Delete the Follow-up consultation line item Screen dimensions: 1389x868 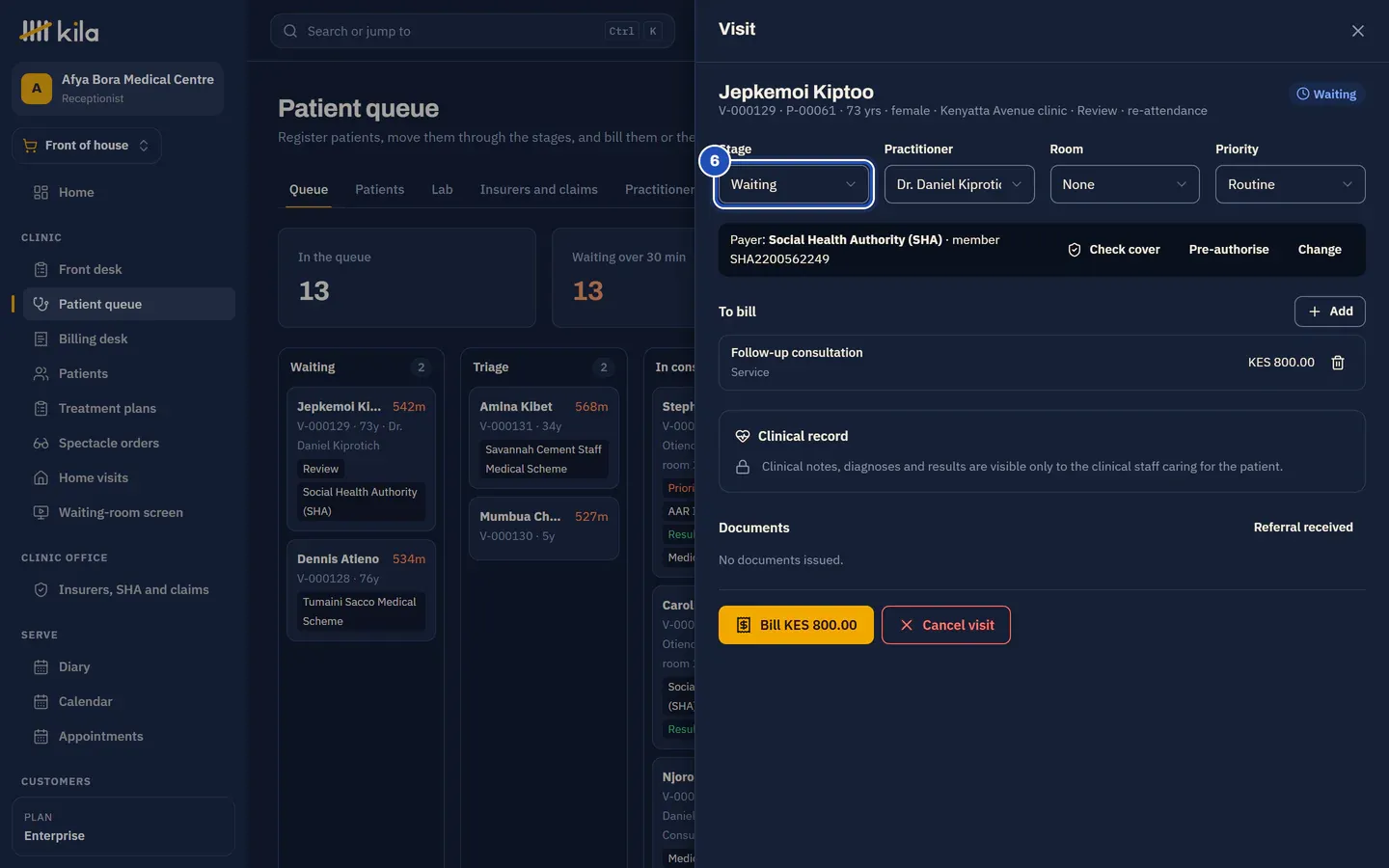pyautogui.click(x=1338, y=363)
